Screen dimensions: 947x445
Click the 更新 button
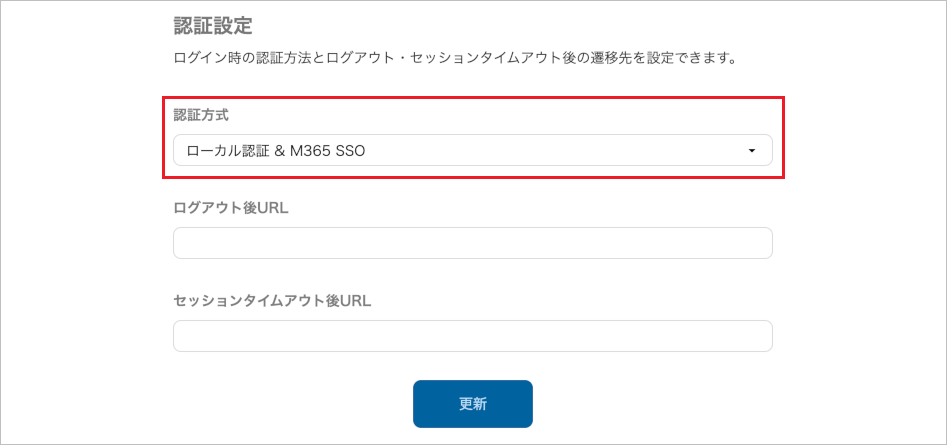tap(472, 404)
